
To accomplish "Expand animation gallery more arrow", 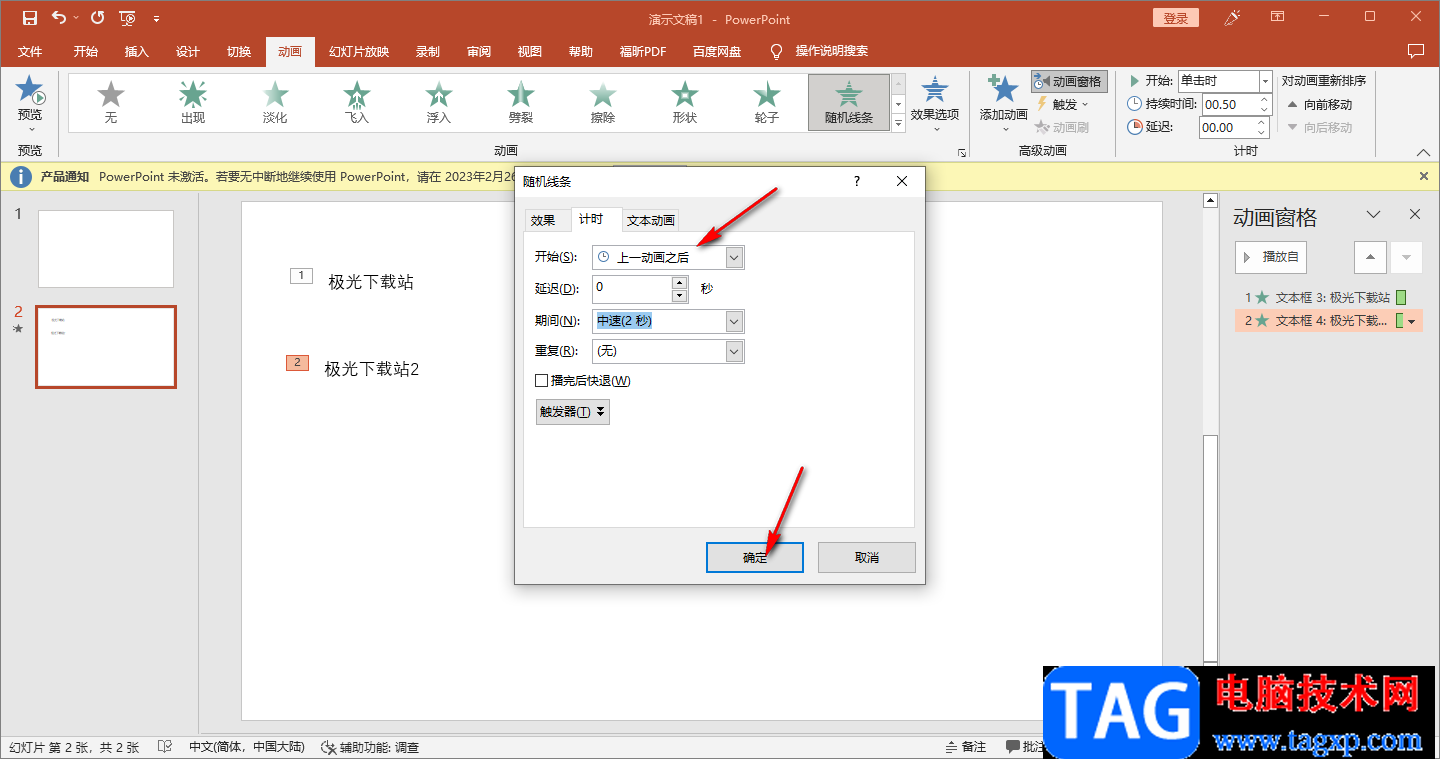I will tap(898, 124).
